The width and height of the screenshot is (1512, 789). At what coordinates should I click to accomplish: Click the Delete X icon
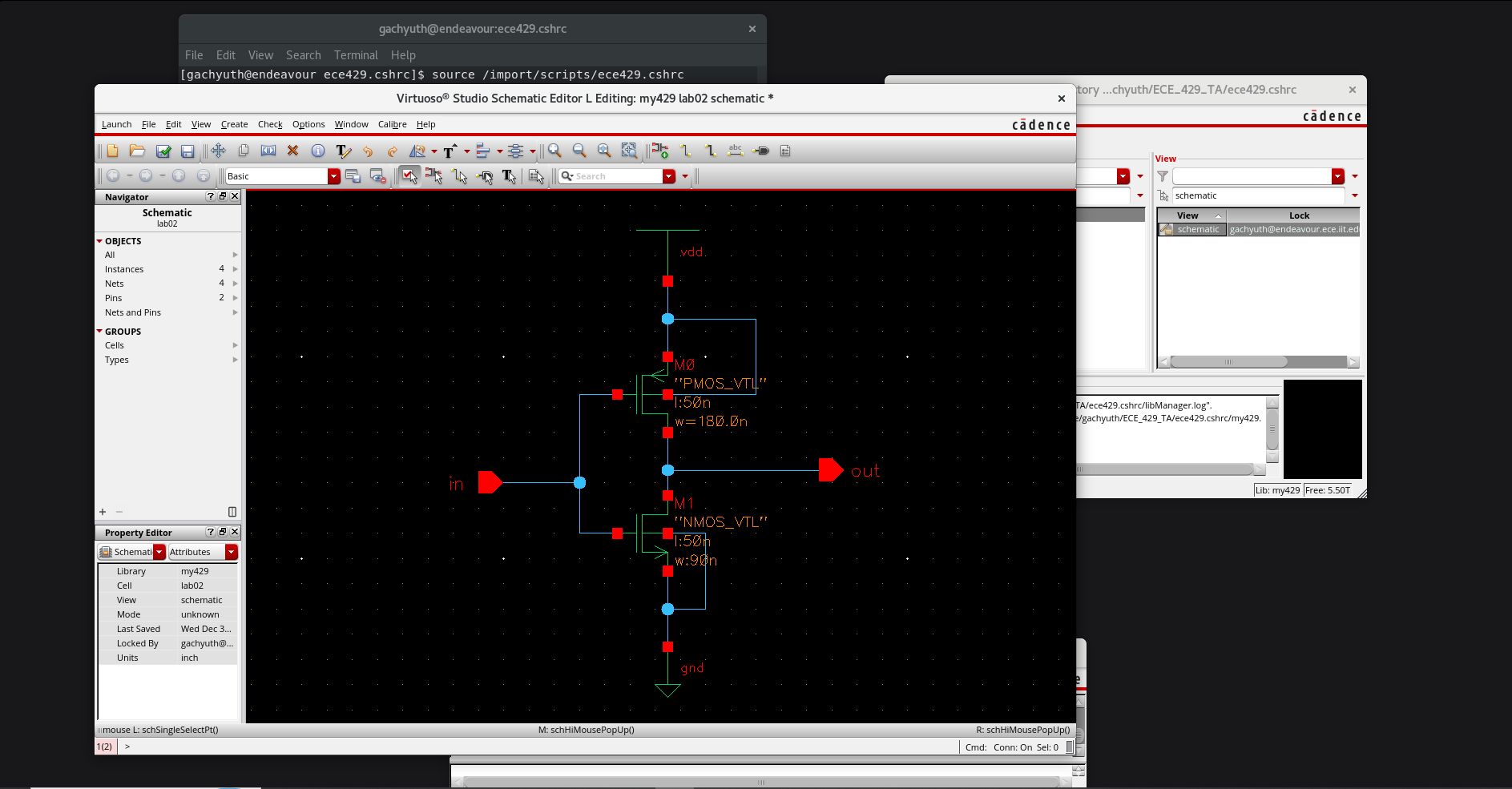(292, 151)
